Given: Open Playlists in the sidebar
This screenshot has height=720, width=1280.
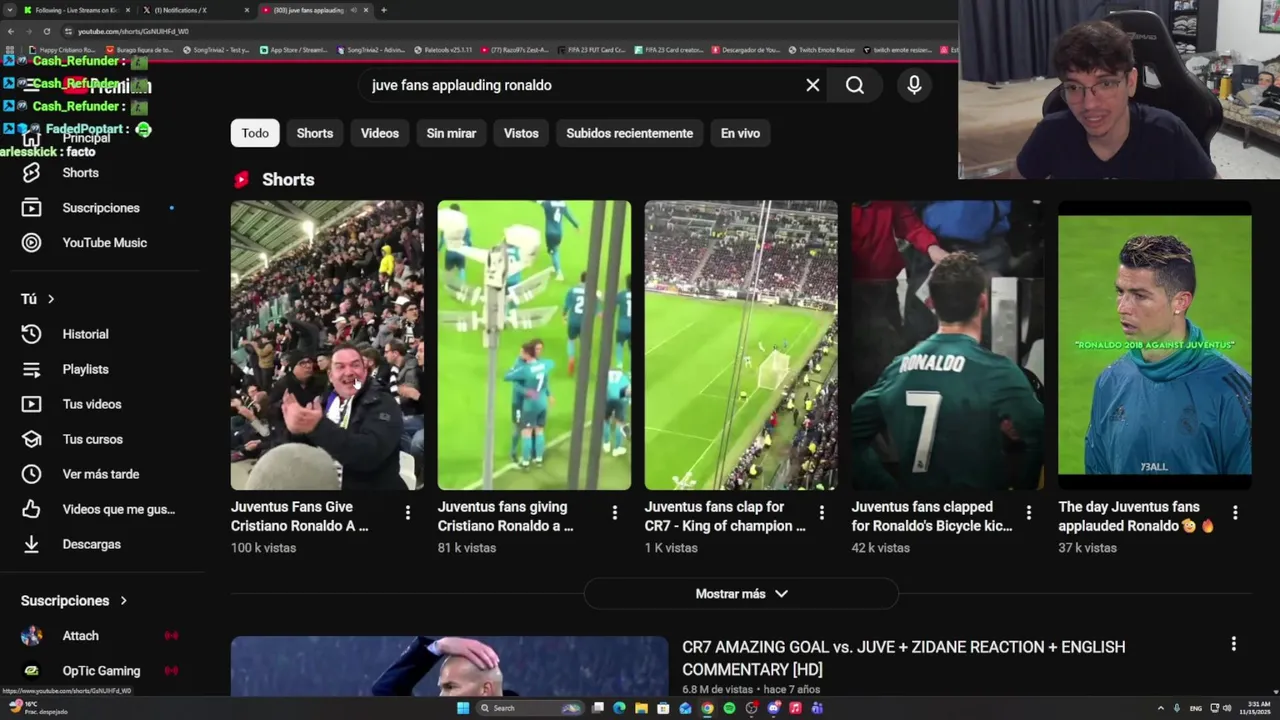Looking at the screenshot, I should tap(85, 369).
